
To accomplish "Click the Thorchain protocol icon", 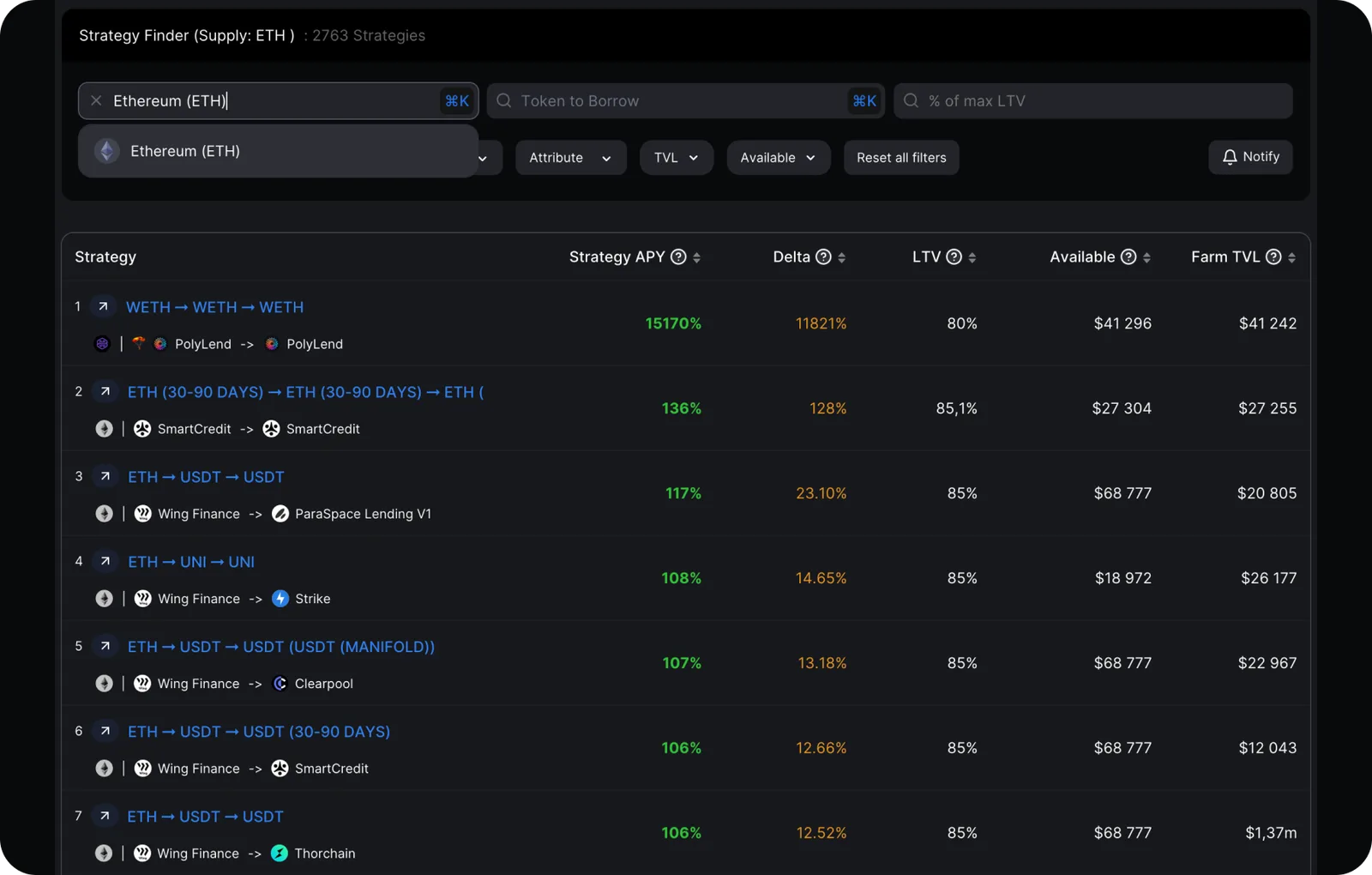I will pos(280,854).
